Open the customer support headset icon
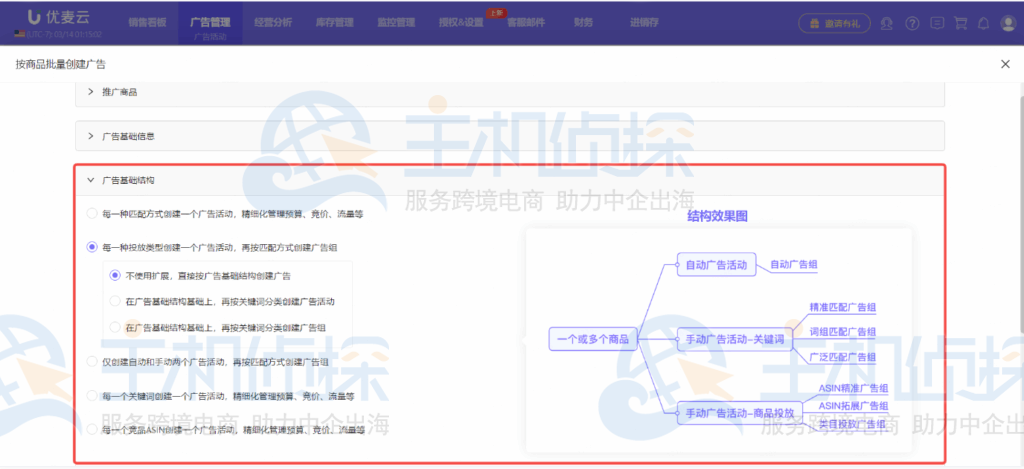1024x469 pixels. [x=886, y=23]
